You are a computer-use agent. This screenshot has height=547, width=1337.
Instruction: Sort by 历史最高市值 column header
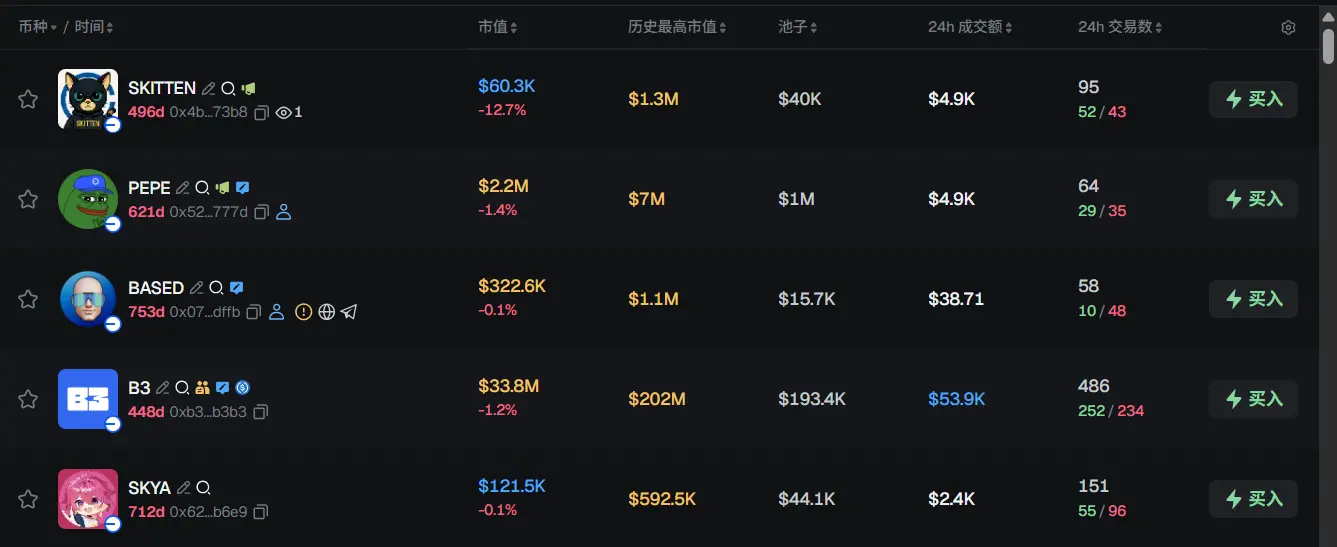[676, 27]
